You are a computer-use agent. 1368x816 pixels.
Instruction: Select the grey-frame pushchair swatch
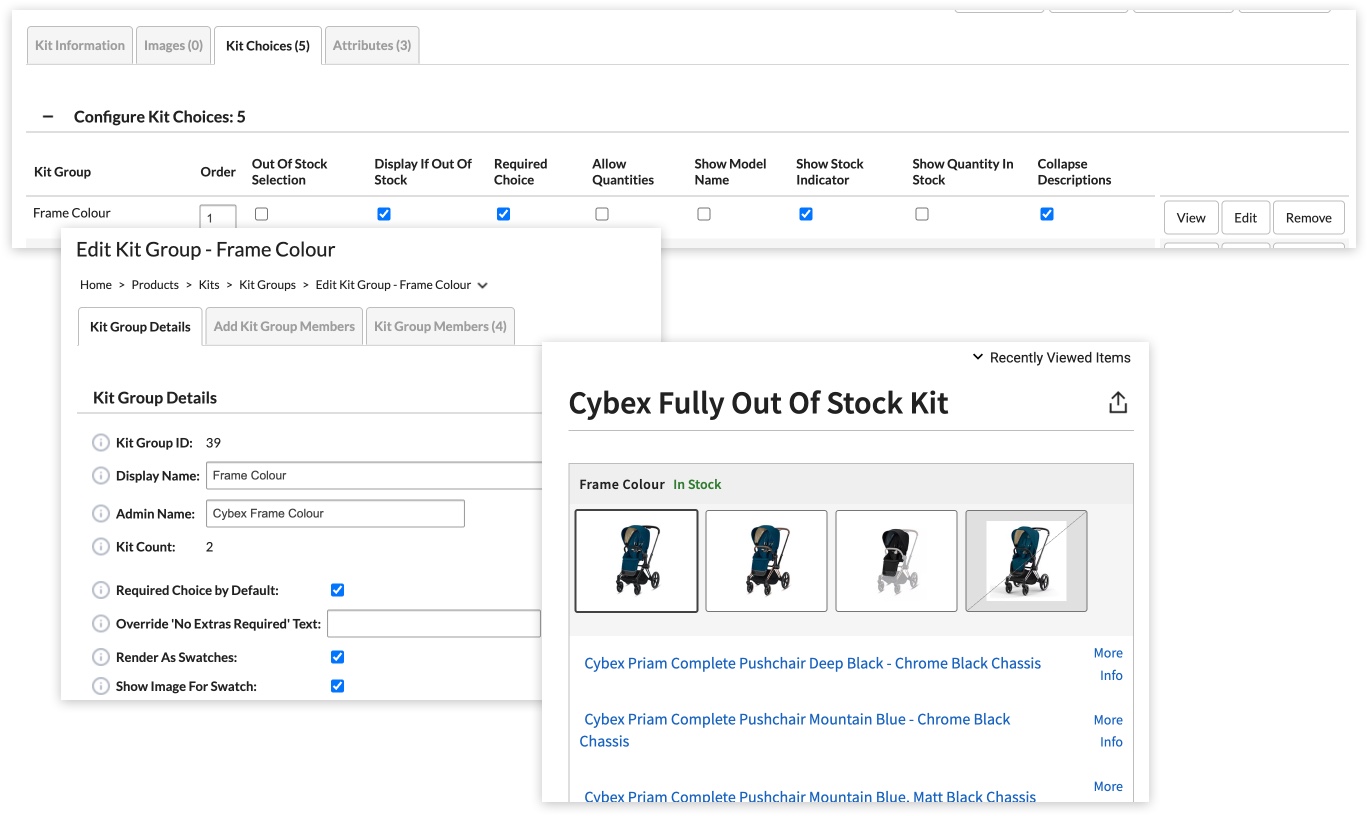click(x=896, y=561)
